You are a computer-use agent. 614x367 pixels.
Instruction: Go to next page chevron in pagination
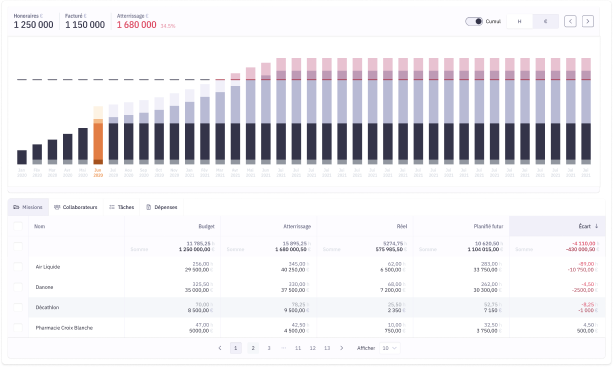pos(341,348)
